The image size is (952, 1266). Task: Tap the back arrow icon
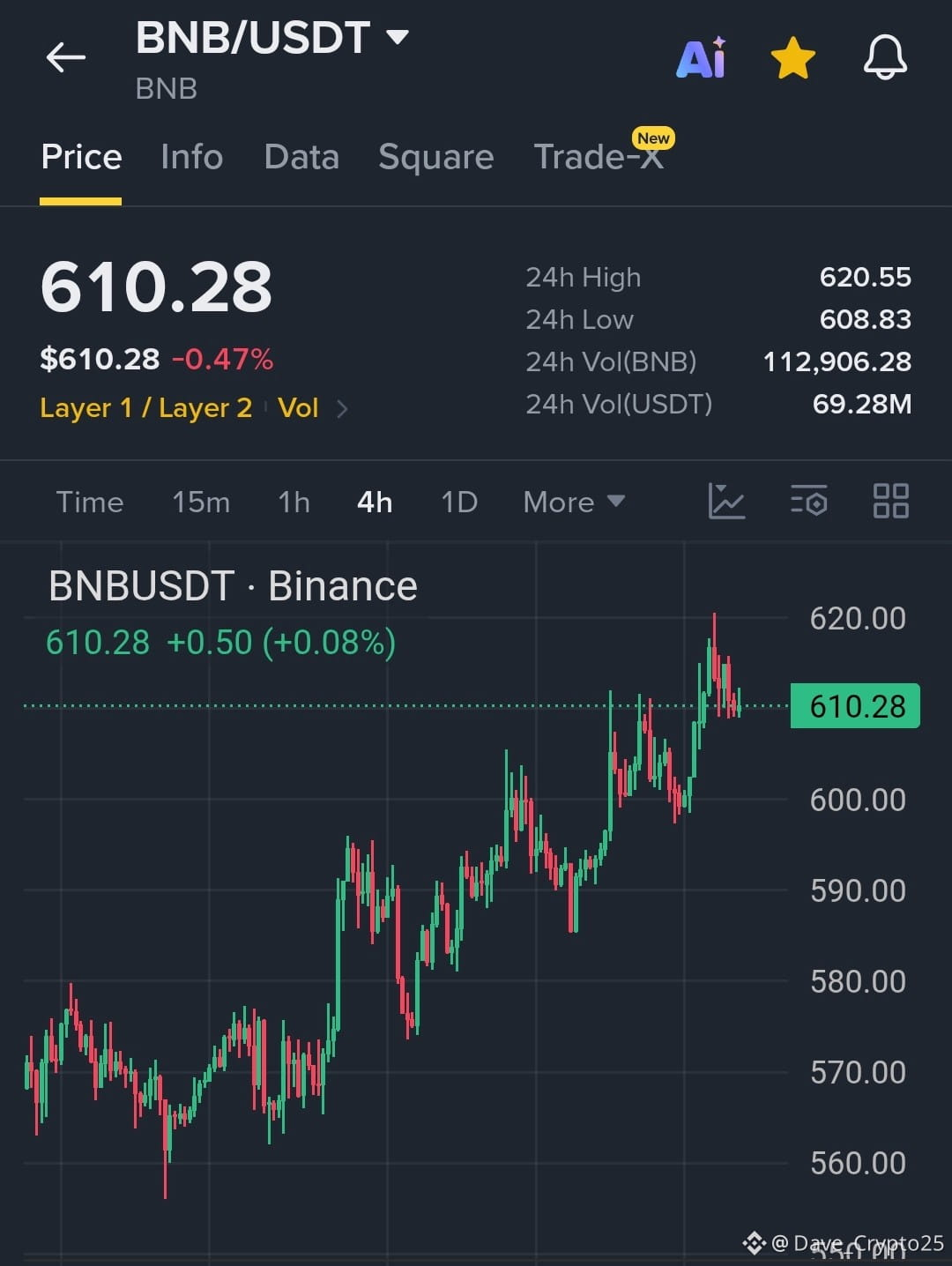point(66,58)
